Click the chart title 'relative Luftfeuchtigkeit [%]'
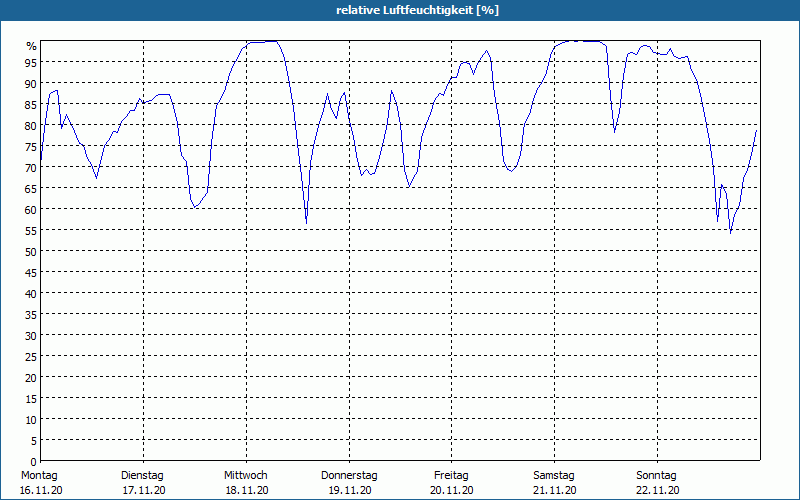 click(417, 10)
